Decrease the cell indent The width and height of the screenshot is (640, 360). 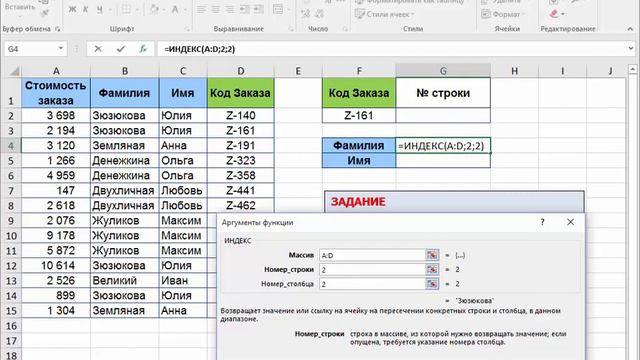pyautogui.click(x=244, y=9)
